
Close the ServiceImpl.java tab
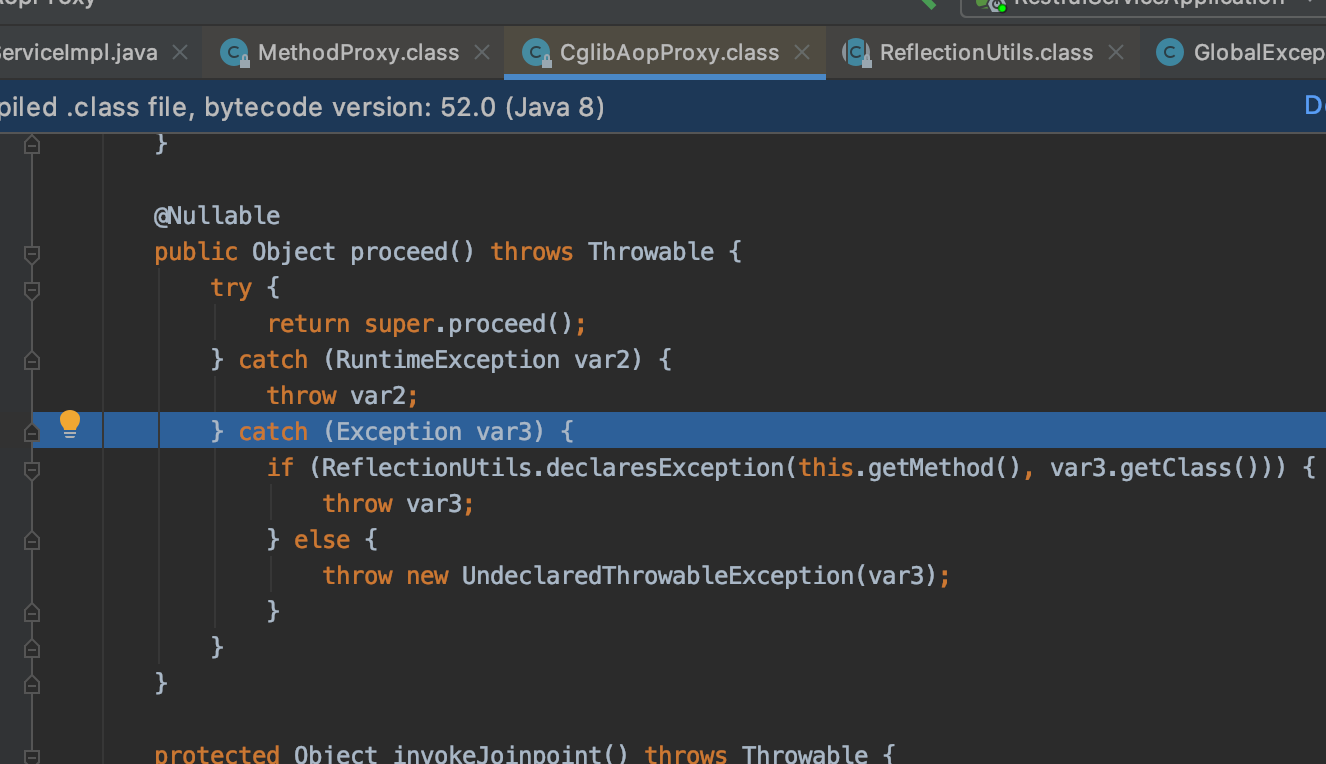coord(180,53)
